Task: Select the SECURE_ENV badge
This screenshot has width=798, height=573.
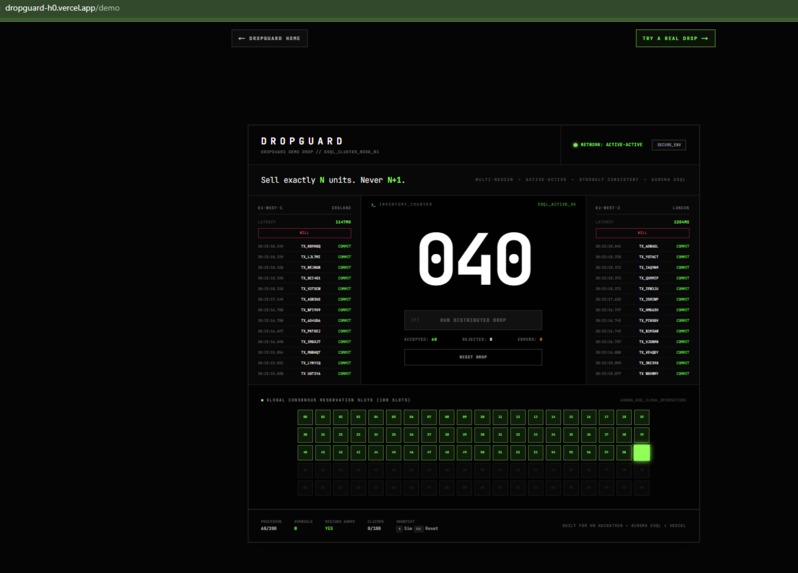Action: [x=669, y=145]
